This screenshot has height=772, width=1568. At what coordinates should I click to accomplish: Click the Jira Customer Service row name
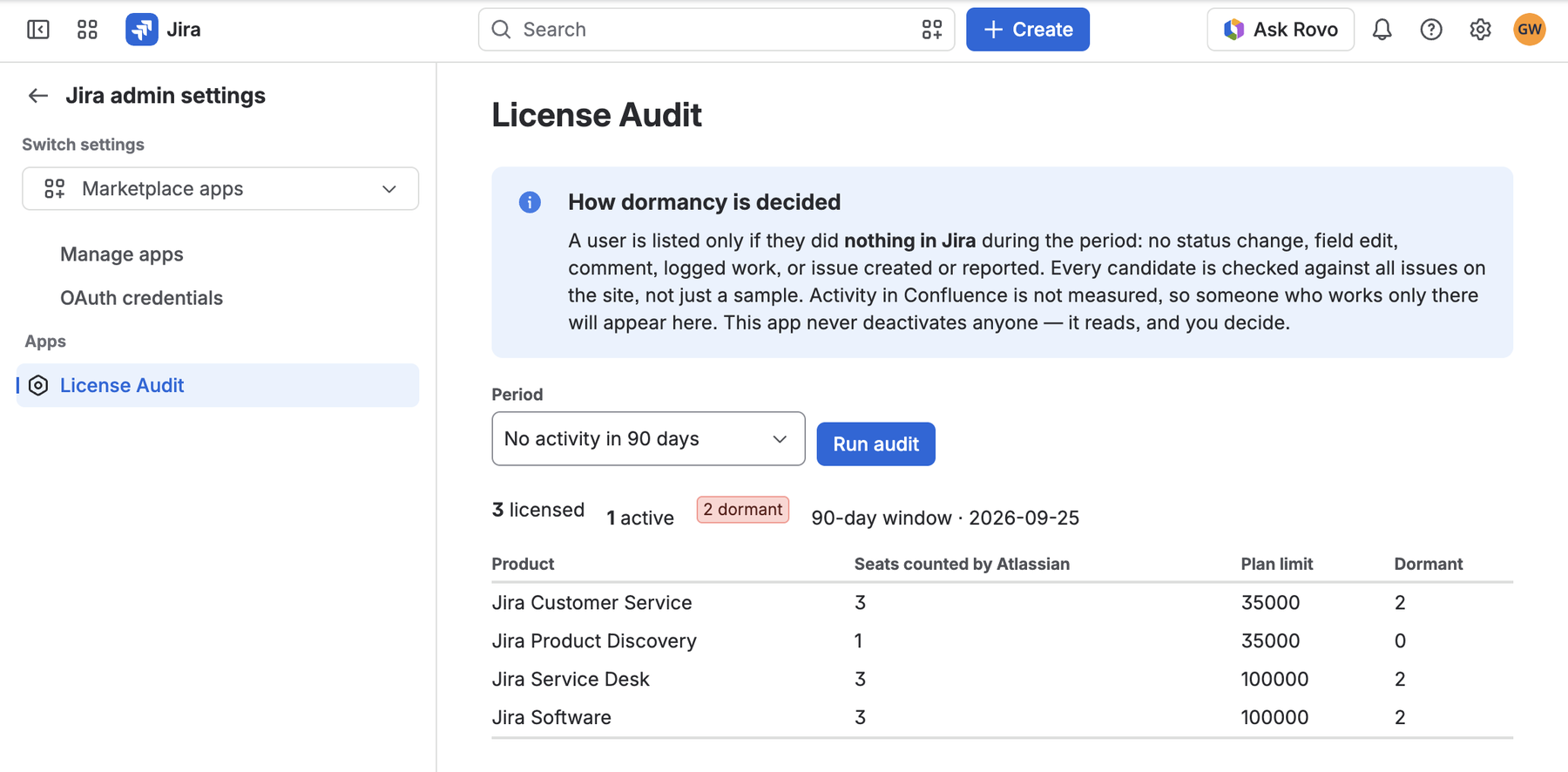[x=591, y=603]
